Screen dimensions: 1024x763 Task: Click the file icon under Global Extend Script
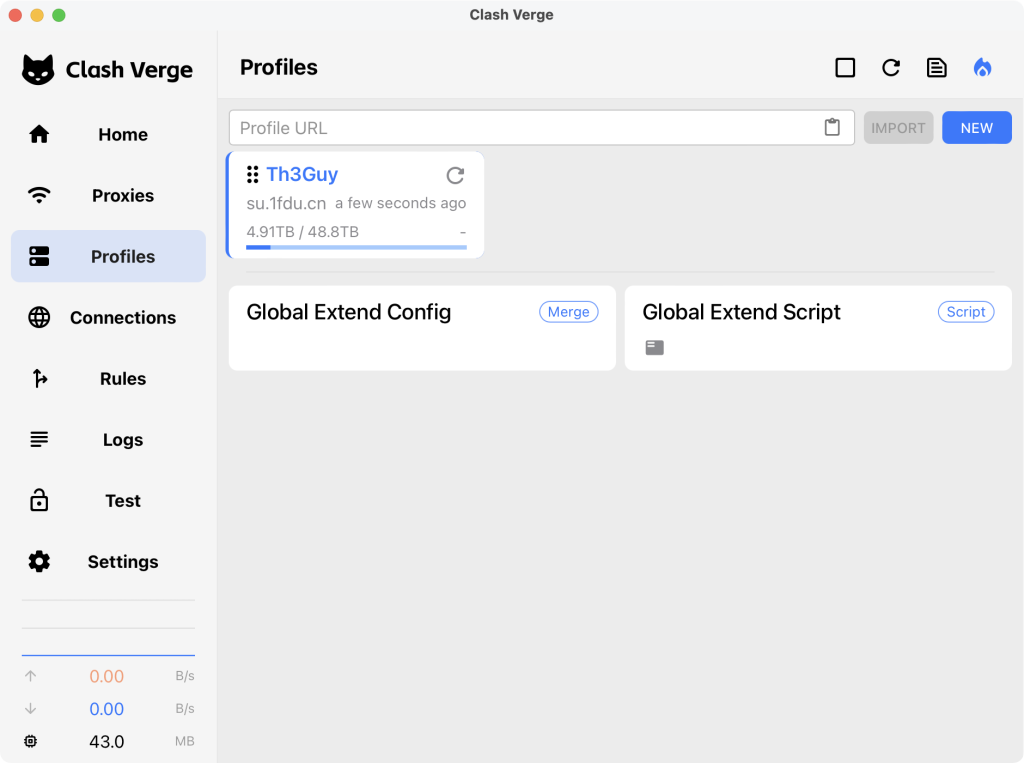click(654, 348)
